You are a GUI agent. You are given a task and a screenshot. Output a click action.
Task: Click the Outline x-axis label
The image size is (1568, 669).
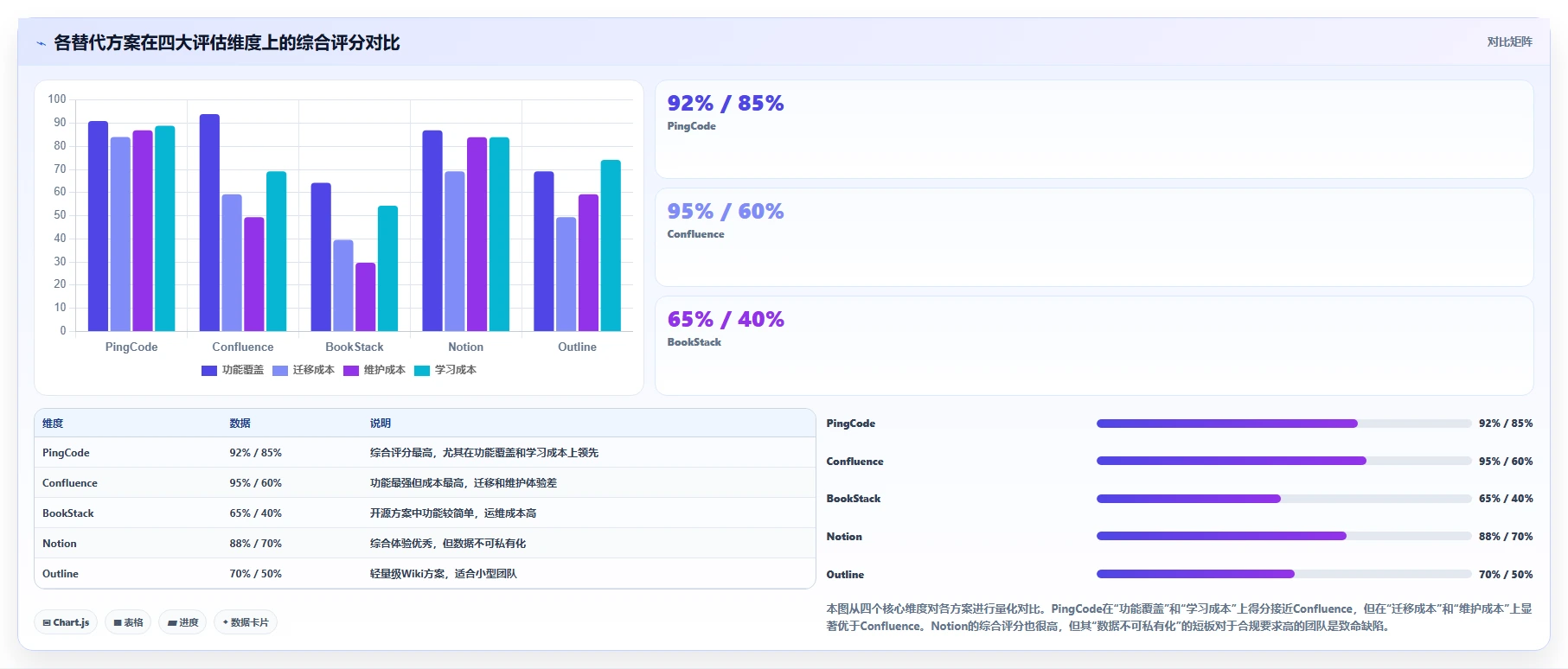coord(578,347)
